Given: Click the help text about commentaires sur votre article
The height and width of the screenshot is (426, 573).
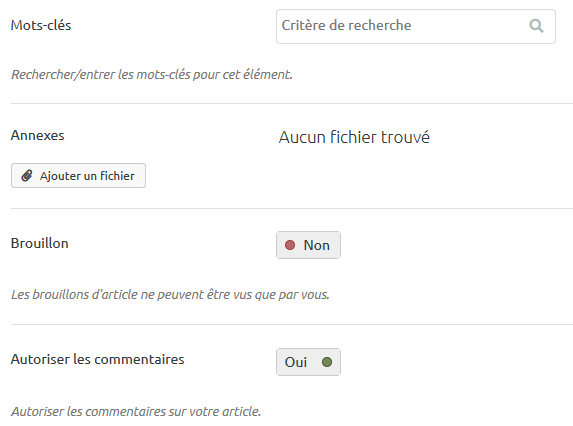Looking at the screenshot, I should [136, 411].
